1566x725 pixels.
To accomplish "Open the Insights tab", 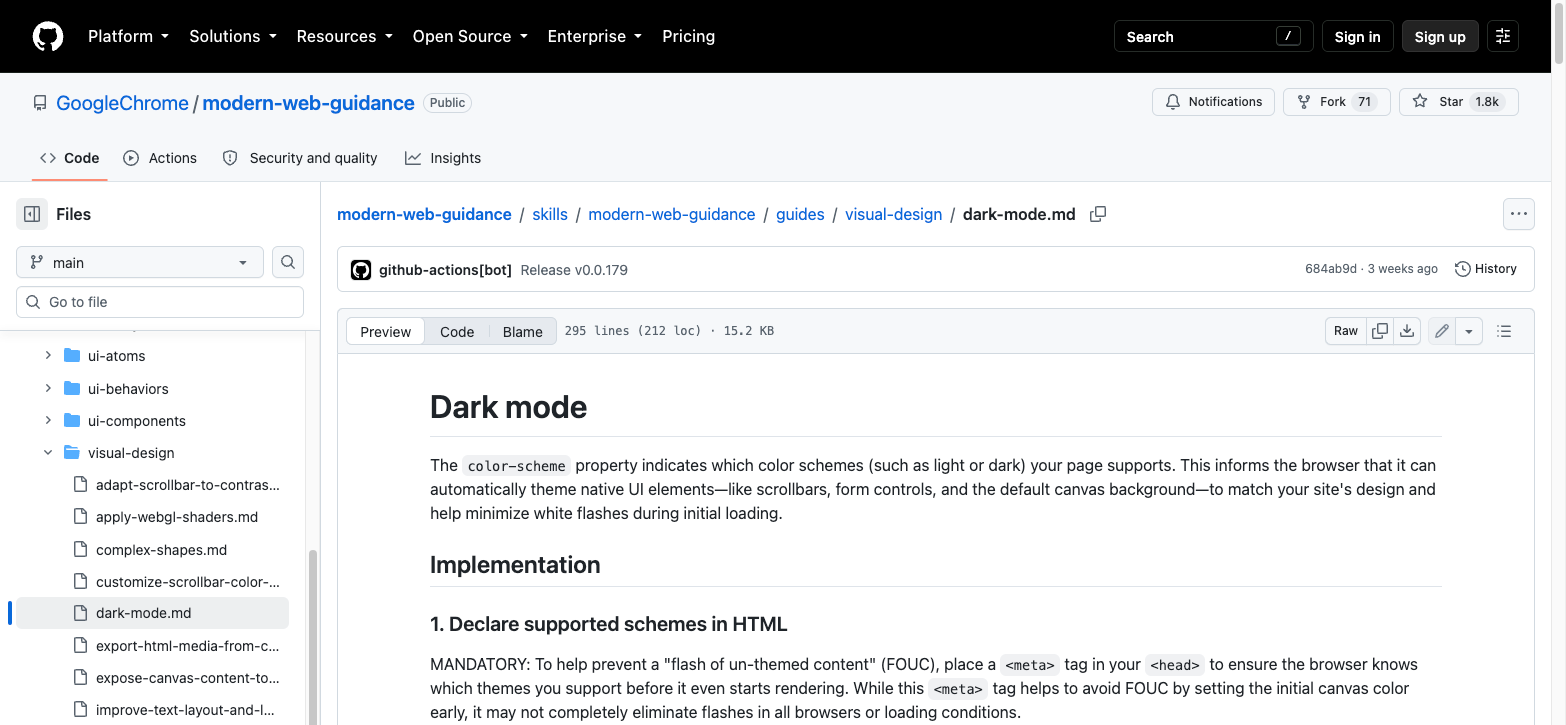I will click(x=443, y=158).
